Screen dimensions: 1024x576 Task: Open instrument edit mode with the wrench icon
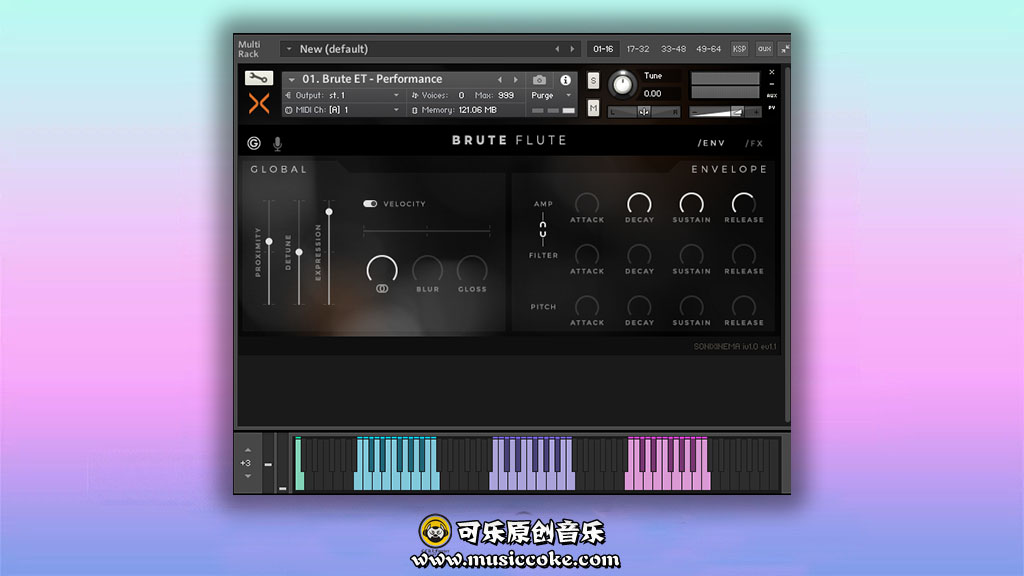tap(259, 78)
